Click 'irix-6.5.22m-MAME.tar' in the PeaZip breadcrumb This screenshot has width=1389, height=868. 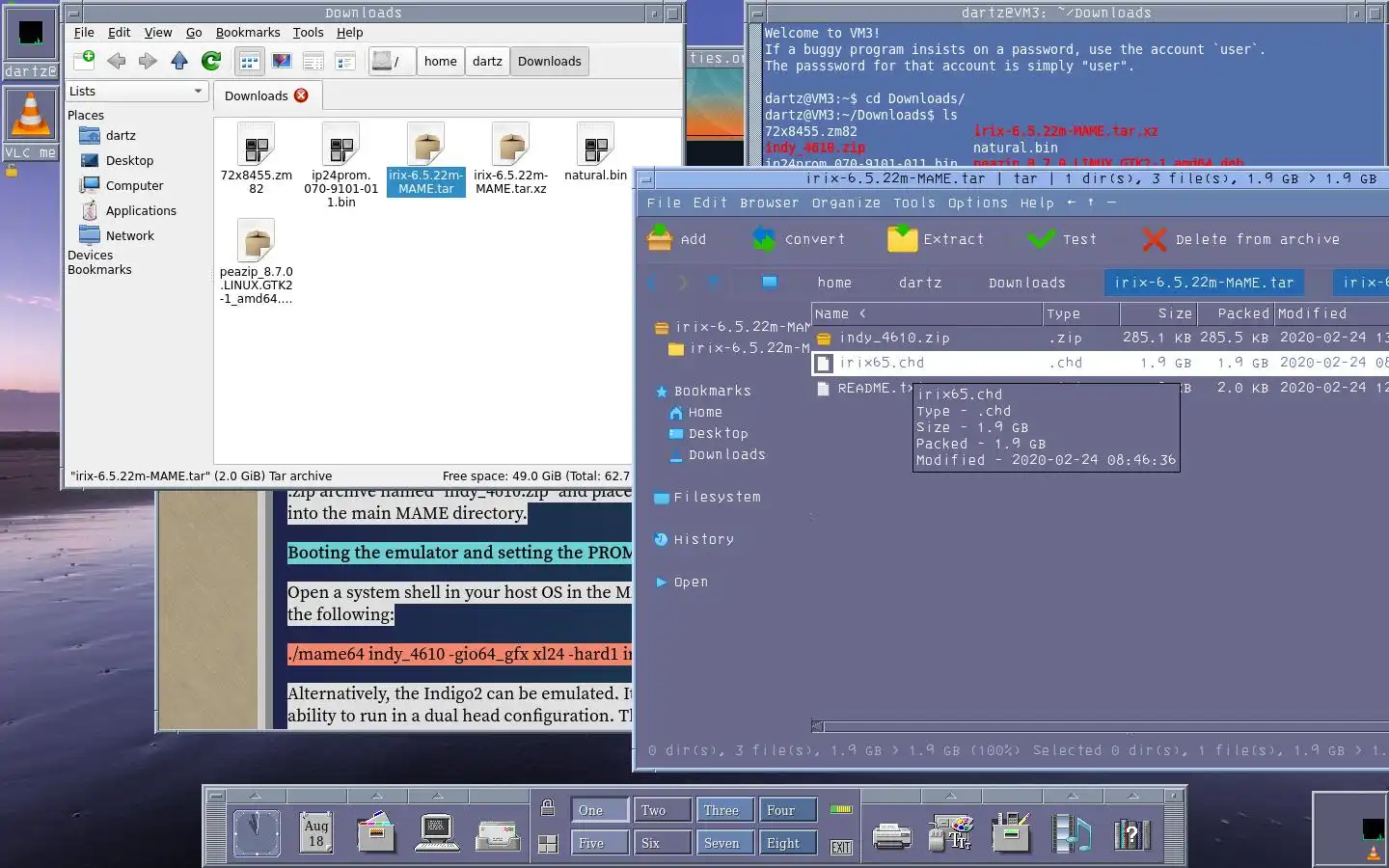(1204, 283)
